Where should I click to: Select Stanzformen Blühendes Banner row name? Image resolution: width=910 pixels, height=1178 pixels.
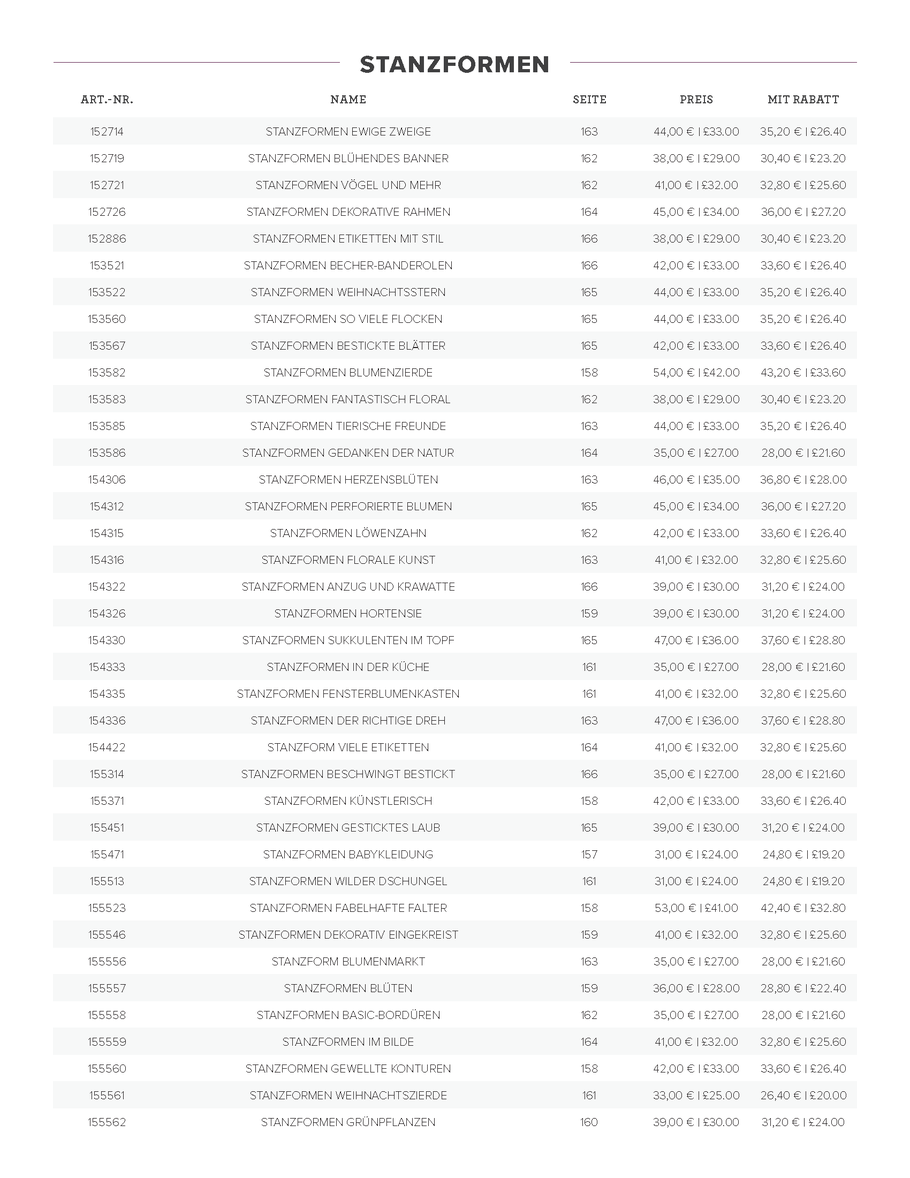tap(349, 159)
